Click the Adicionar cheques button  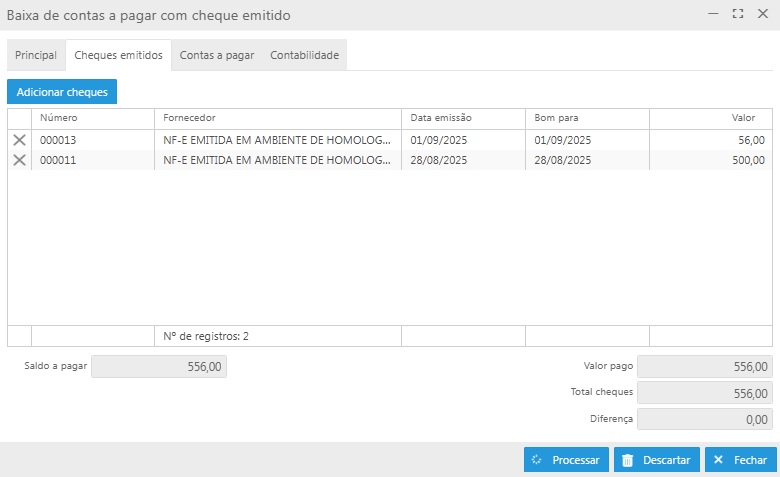coord(62,91)
